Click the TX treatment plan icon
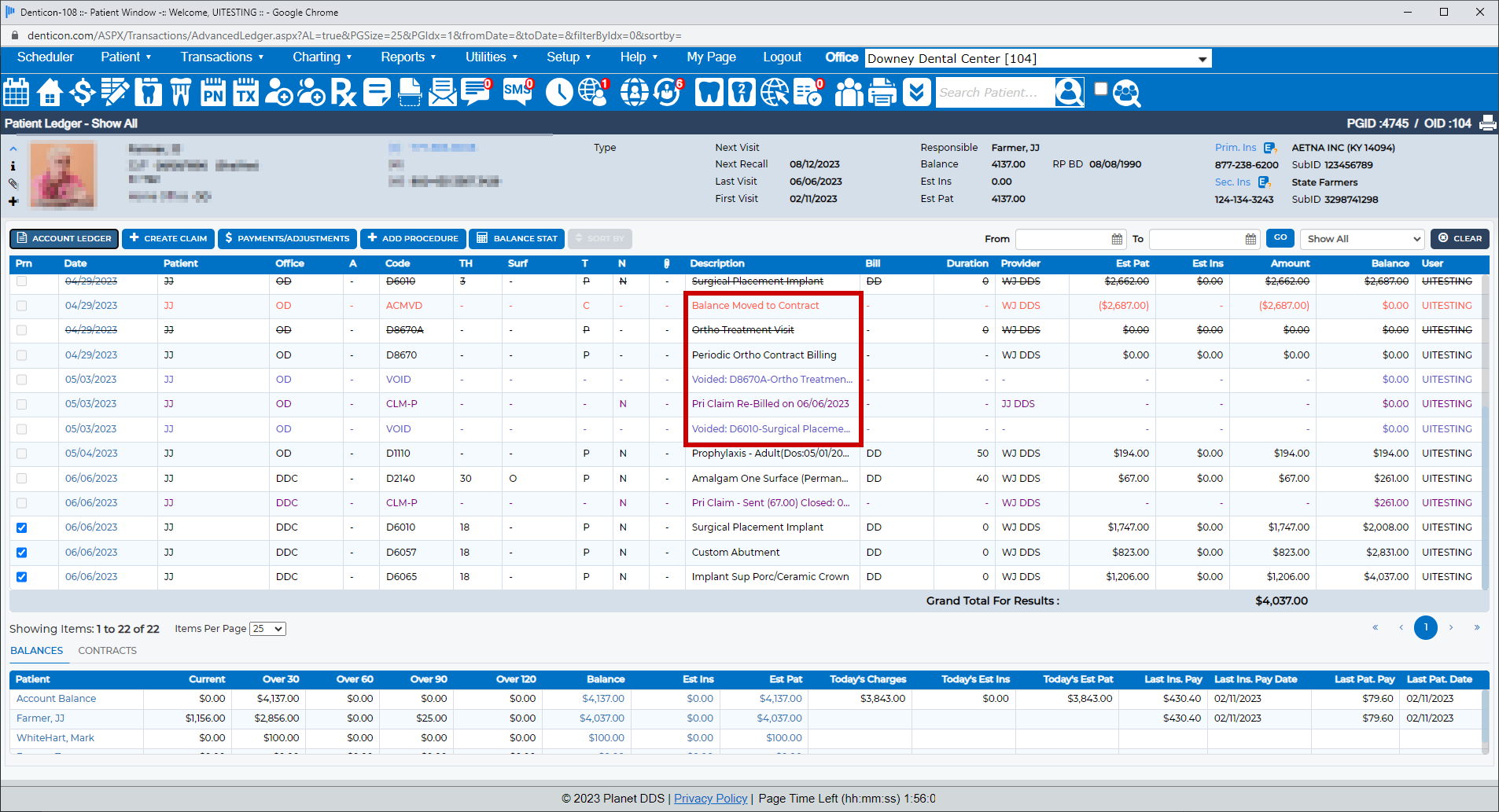This screenshot has width=1499, height=812. (x=246, y=93)
